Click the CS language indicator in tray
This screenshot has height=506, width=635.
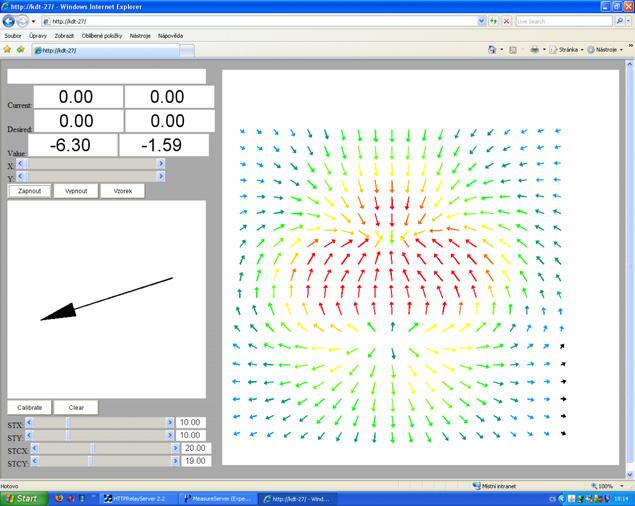552,499
